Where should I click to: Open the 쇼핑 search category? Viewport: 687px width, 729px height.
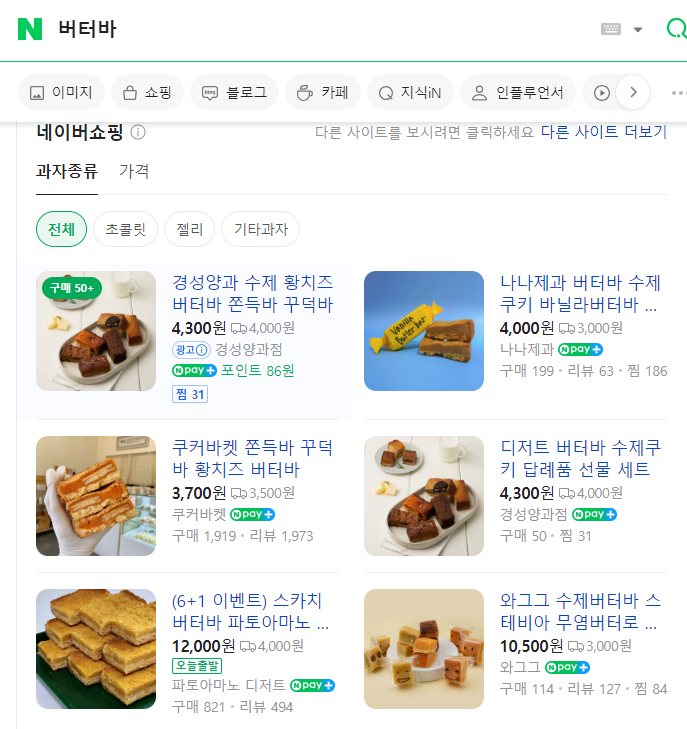point(147,93)
